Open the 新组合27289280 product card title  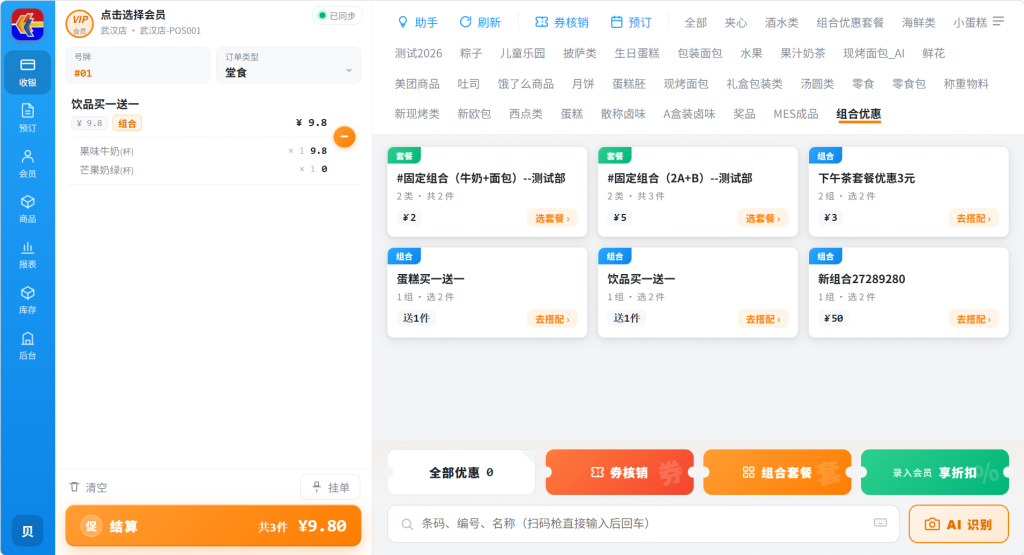tap(861, 279)
